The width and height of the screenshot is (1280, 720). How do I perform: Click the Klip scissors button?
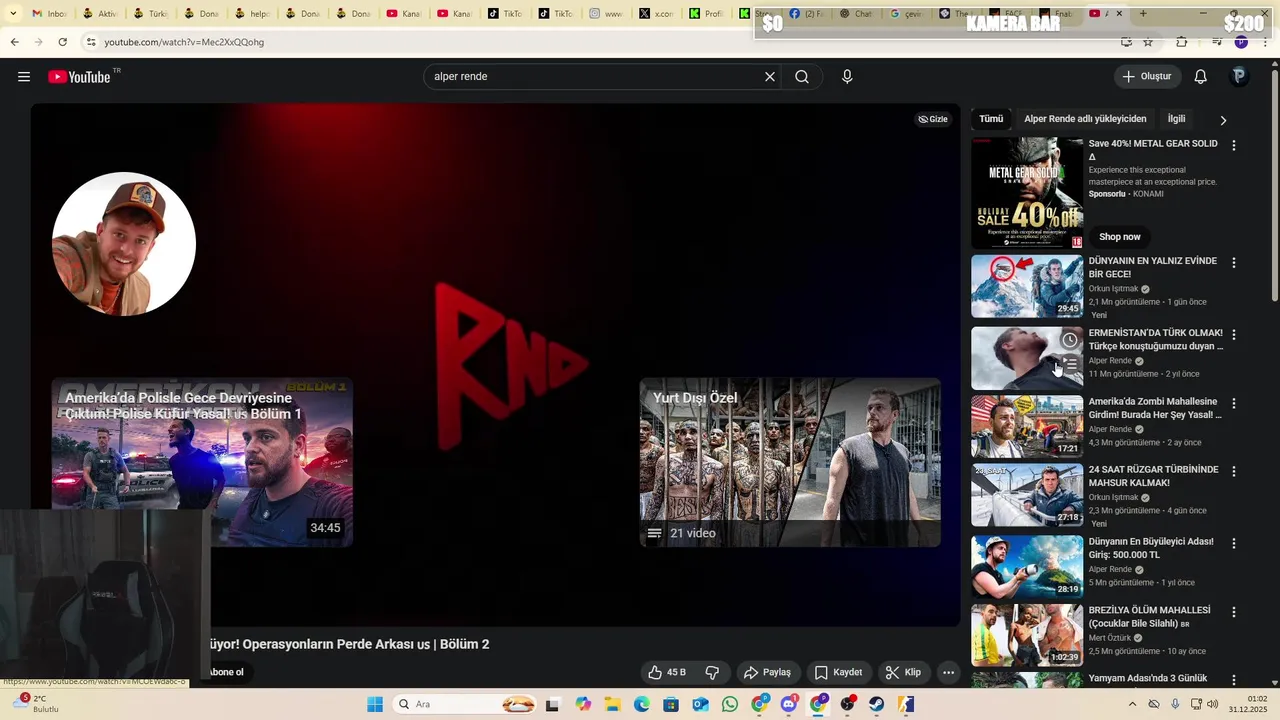(x=903, y=673)
